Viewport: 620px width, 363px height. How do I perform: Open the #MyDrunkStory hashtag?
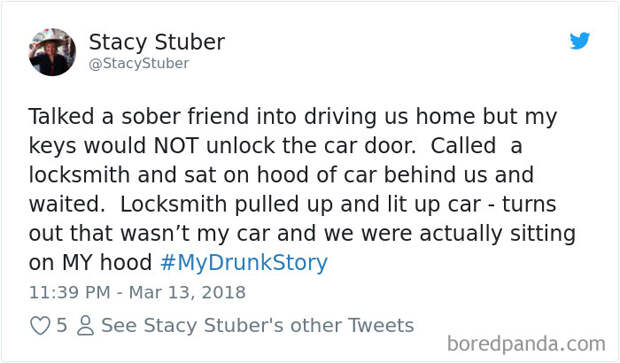(x=244, y=263)
